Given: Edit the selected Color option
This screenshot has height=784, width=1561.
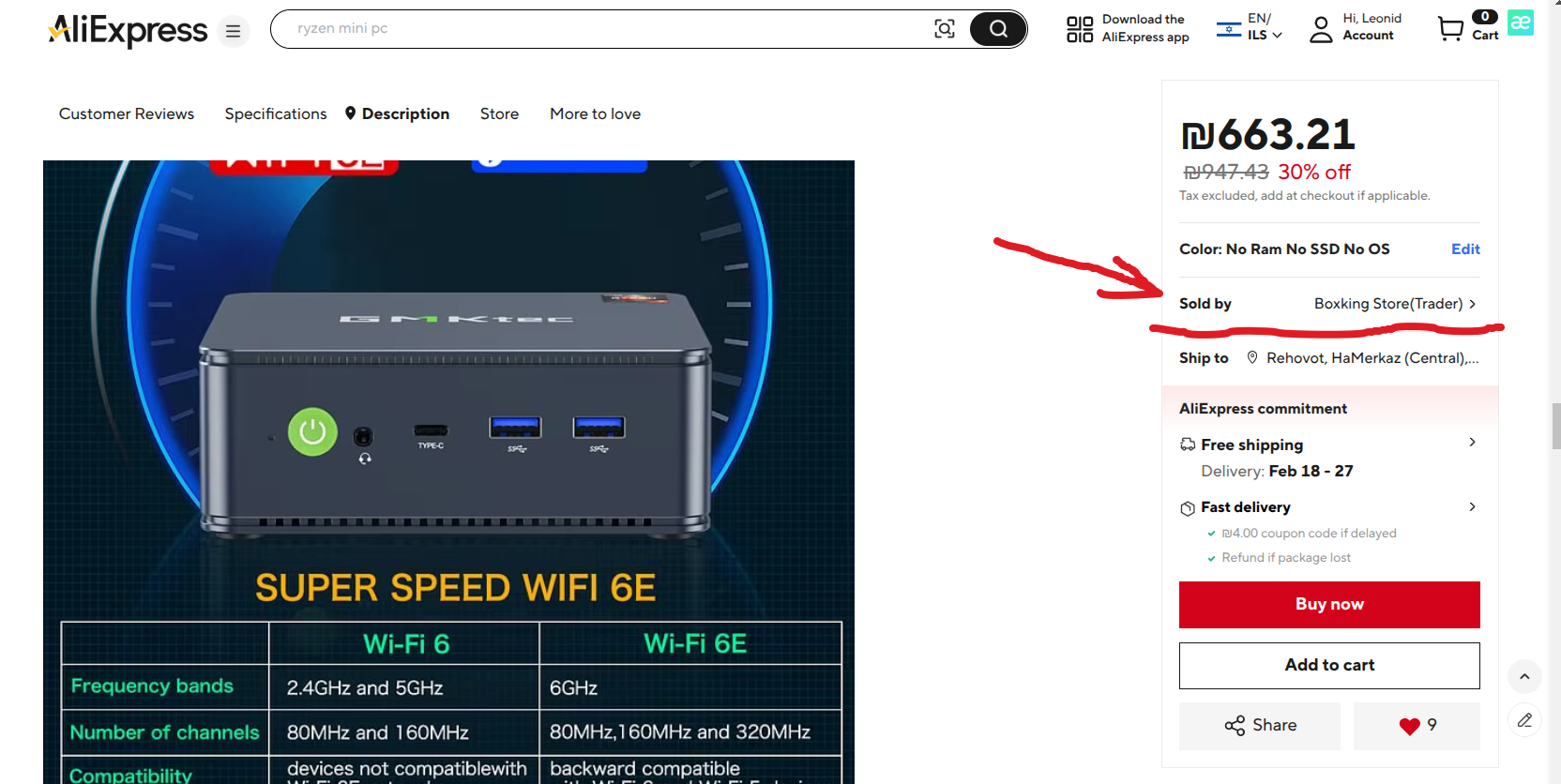Looking at the screenshot, I should tap(1464, 249).
